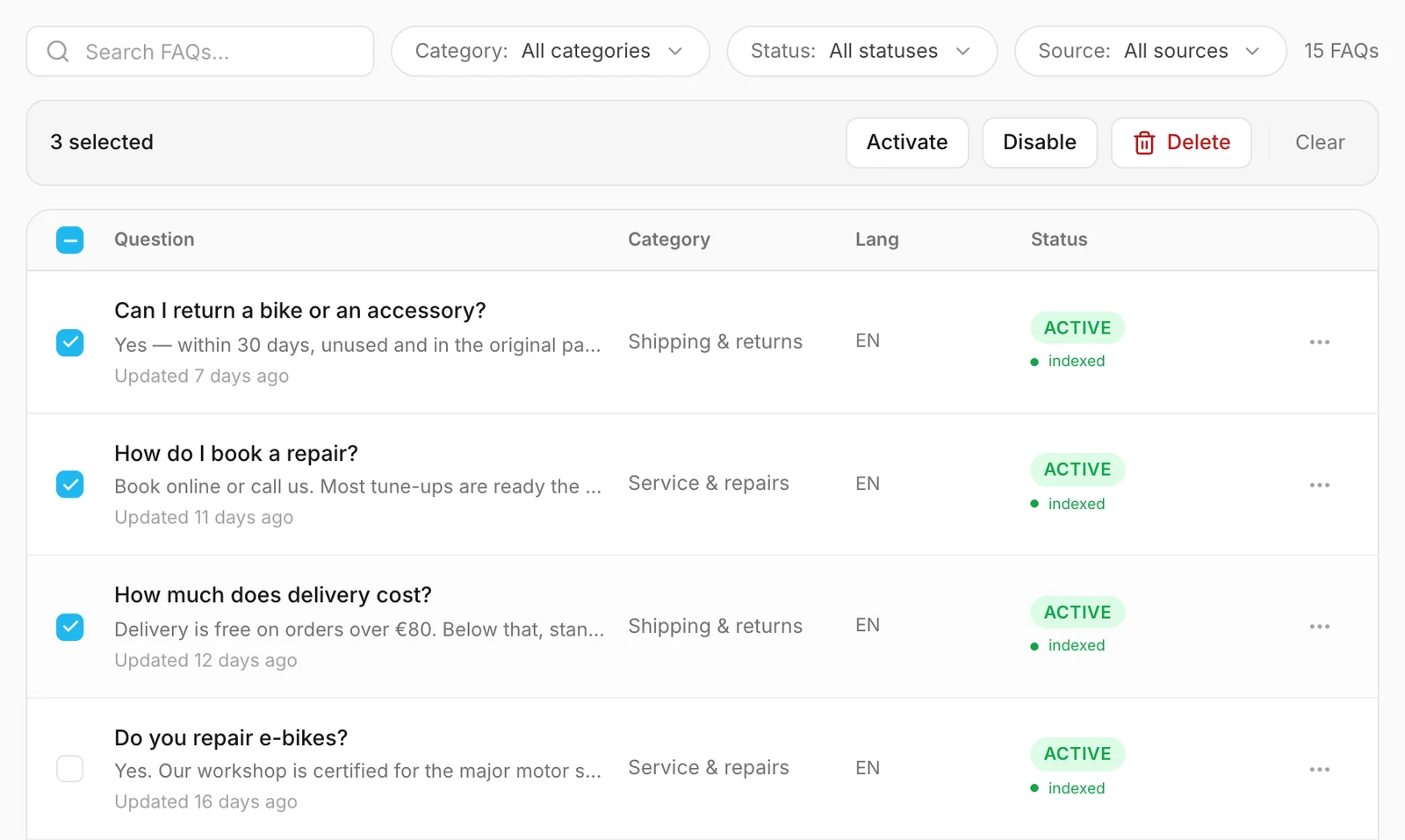This screenshot has width=1405, height=840.
Task: Click 'Shipping & returns' in delivery cost row
Action: coord(716,626)
